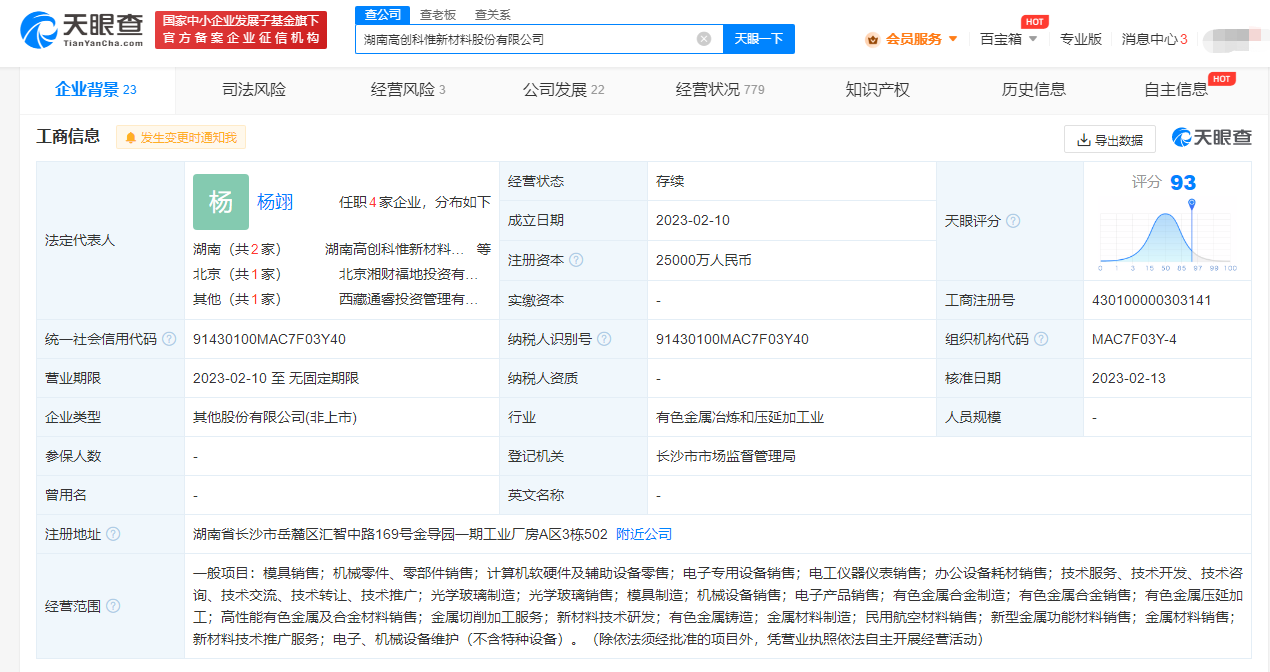This screenshot has width=1270, height=672.
Task: Select the 成立日期 value 2023-02-10
Action: tap(692, 221)
